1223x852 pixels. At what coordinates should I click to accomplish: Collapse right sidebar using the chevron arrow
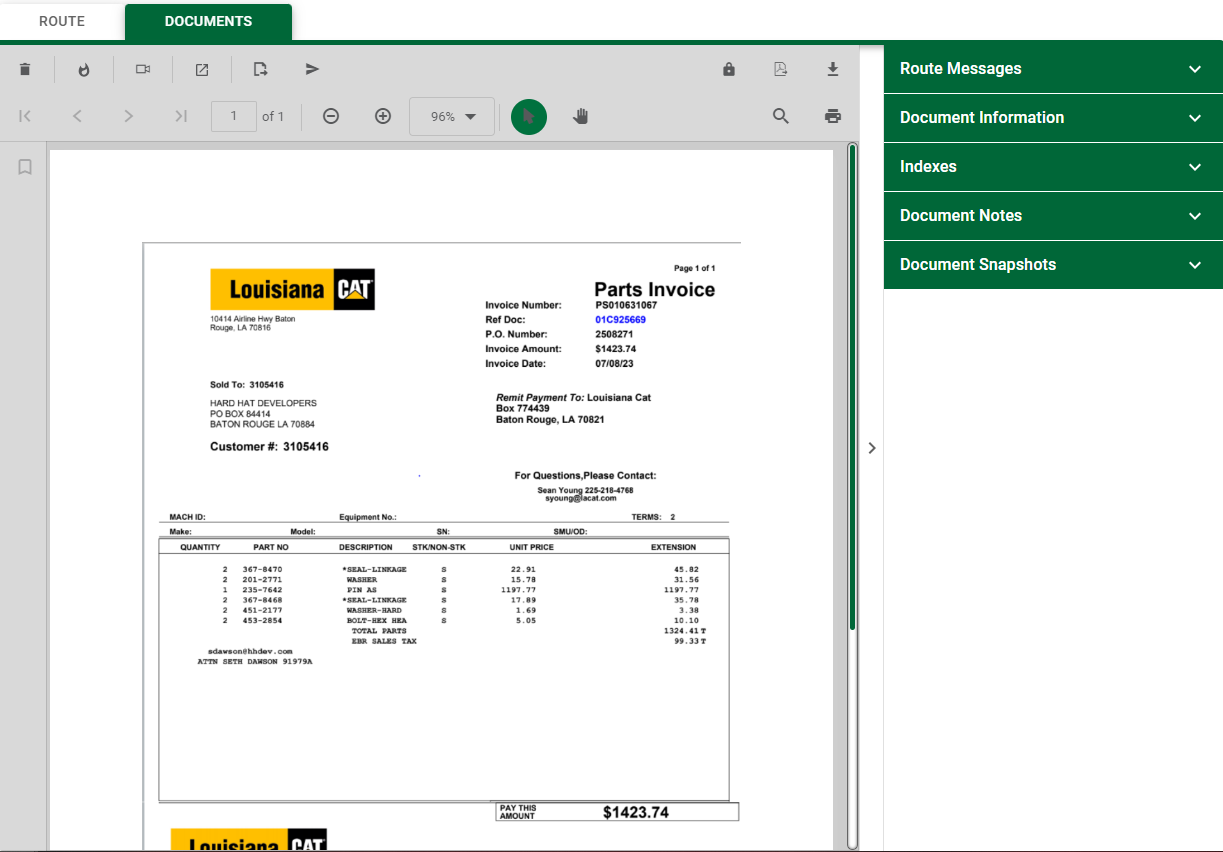click(872, 448)
